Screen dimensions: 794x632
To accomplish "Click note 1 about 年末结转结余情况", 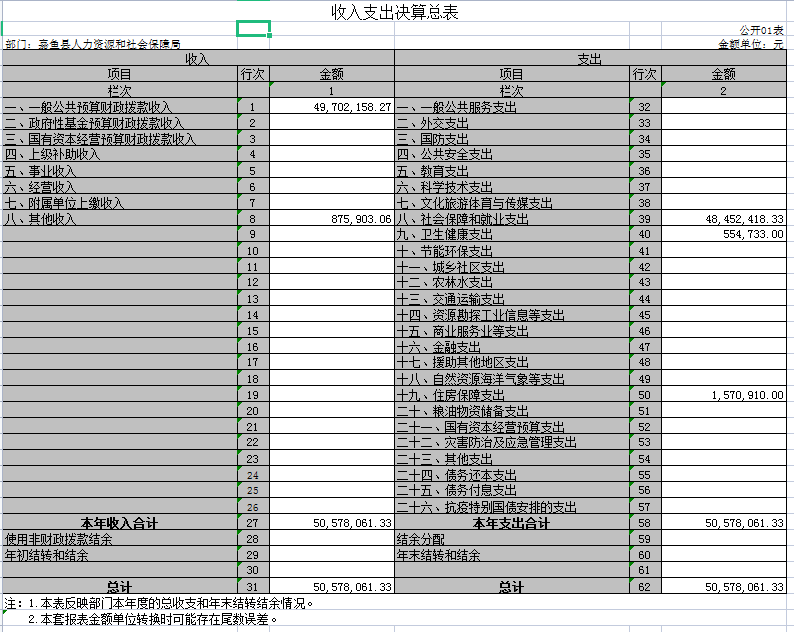I will (160, 603).
